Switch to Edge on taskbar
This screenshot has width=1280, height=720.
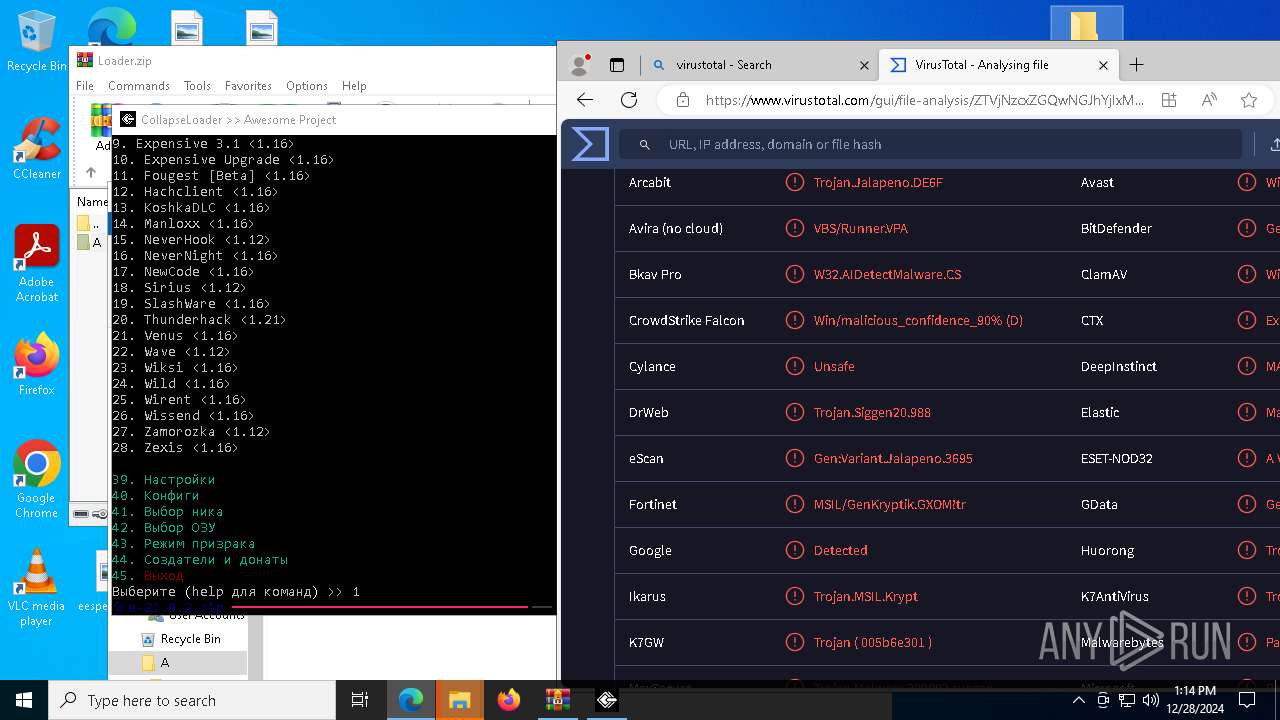click(x=411, y=700)
